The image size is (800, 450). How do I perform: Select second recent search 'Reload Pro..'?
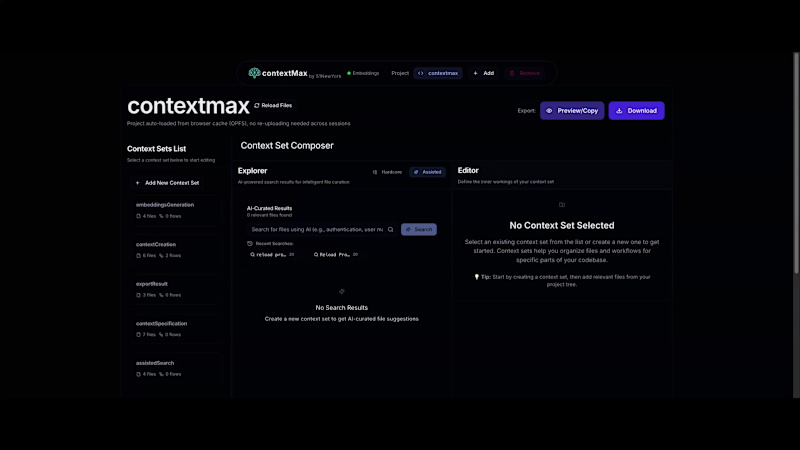tap(336, 255)
